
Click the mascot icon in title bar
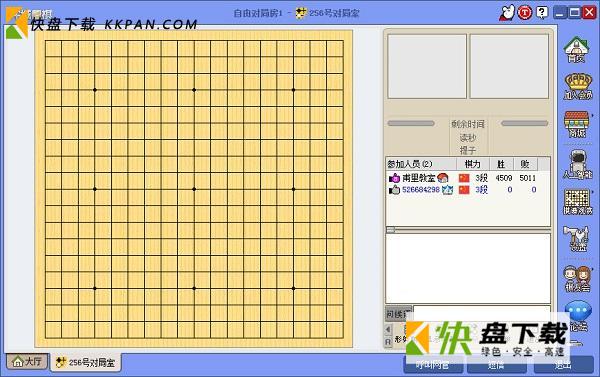507,13
